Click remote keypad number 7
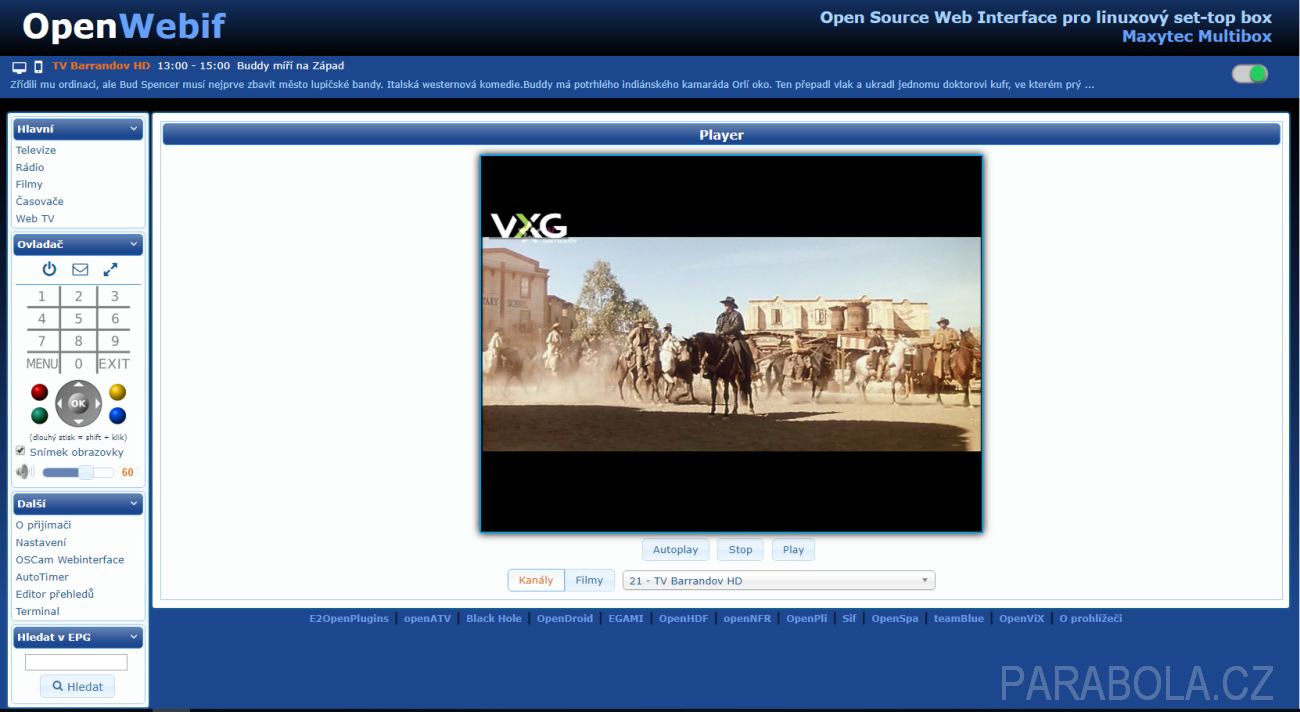This screenshot has height=712, width=1300. tap(42, 341)
